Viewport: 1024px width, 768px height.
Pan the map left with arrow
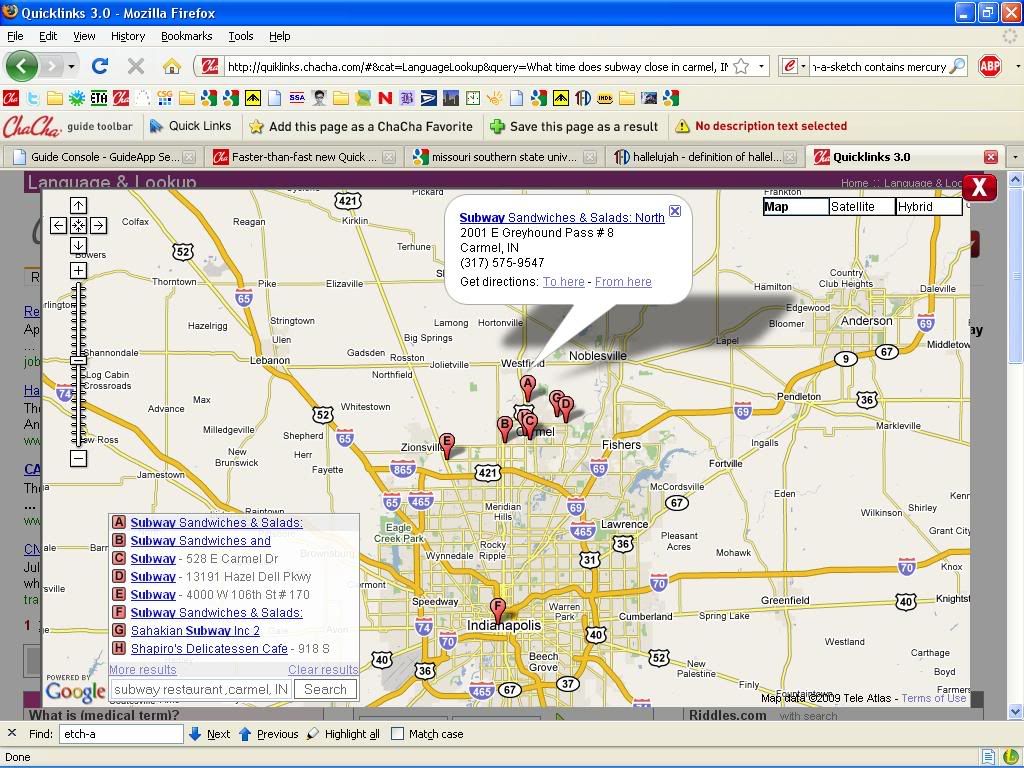[58, 225]
